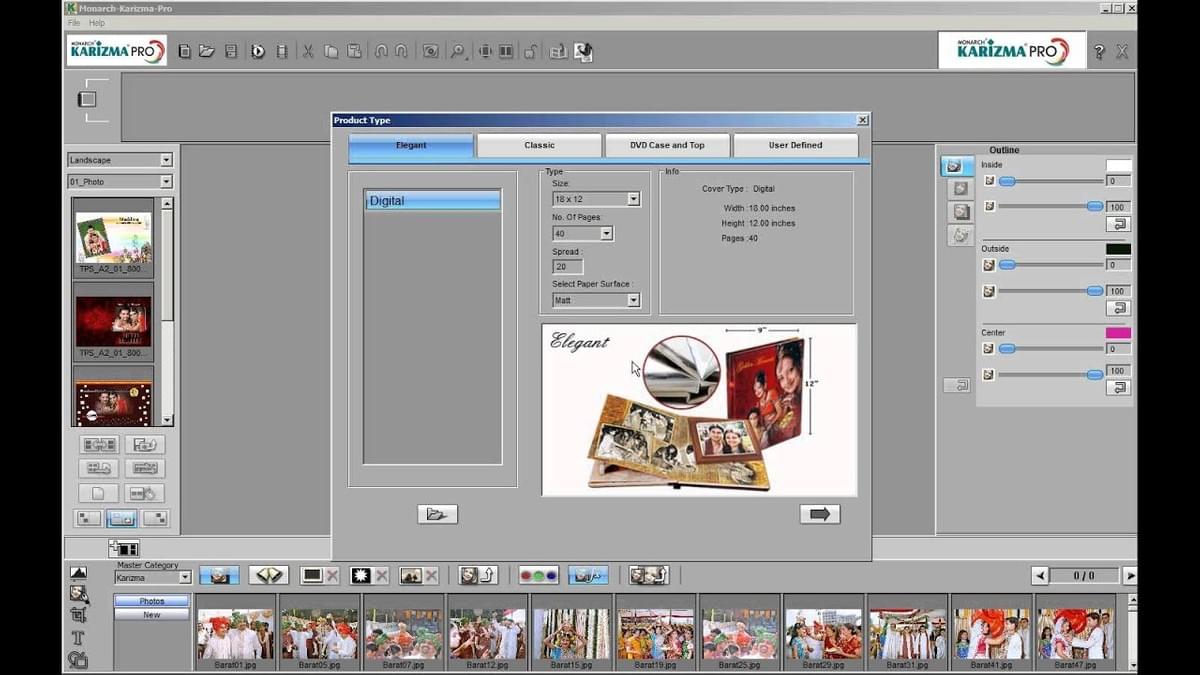Viewport: 1200px width, 675px height.
Task: Open the Select Paper Surface dropdown
Action: tap(633, 300)
